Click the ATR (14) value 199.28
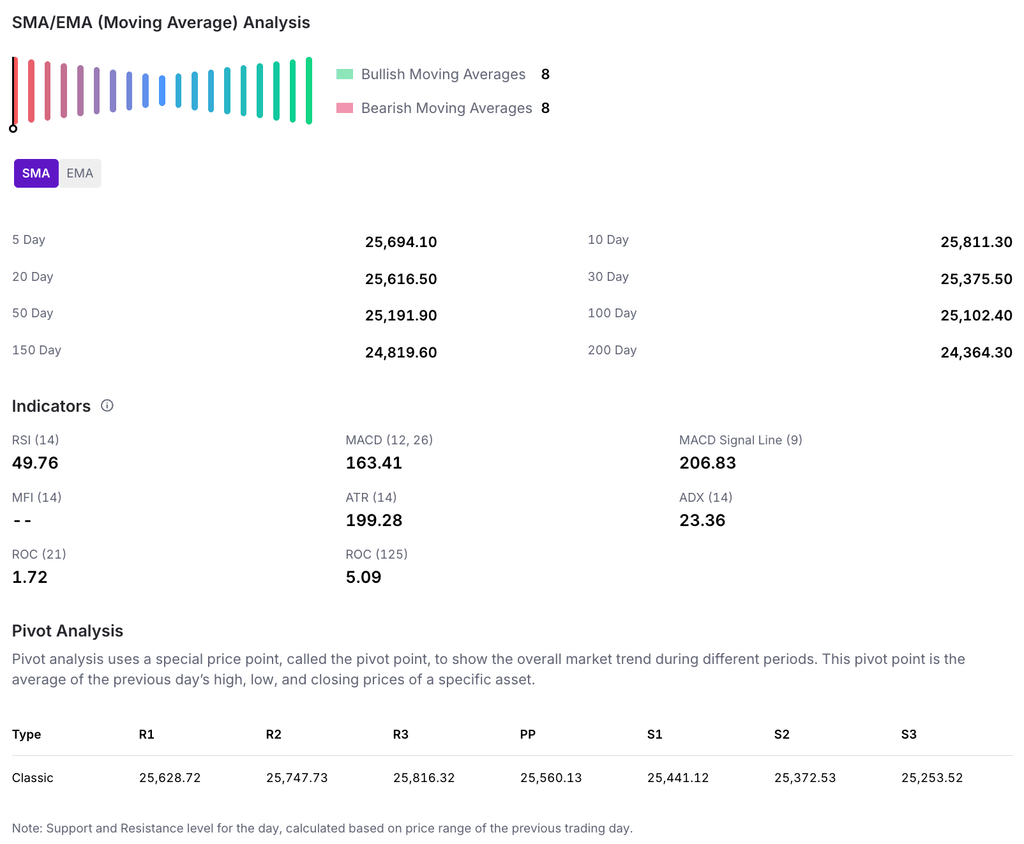The height and width of the screenshot is (844, 1024). [374, 520]
